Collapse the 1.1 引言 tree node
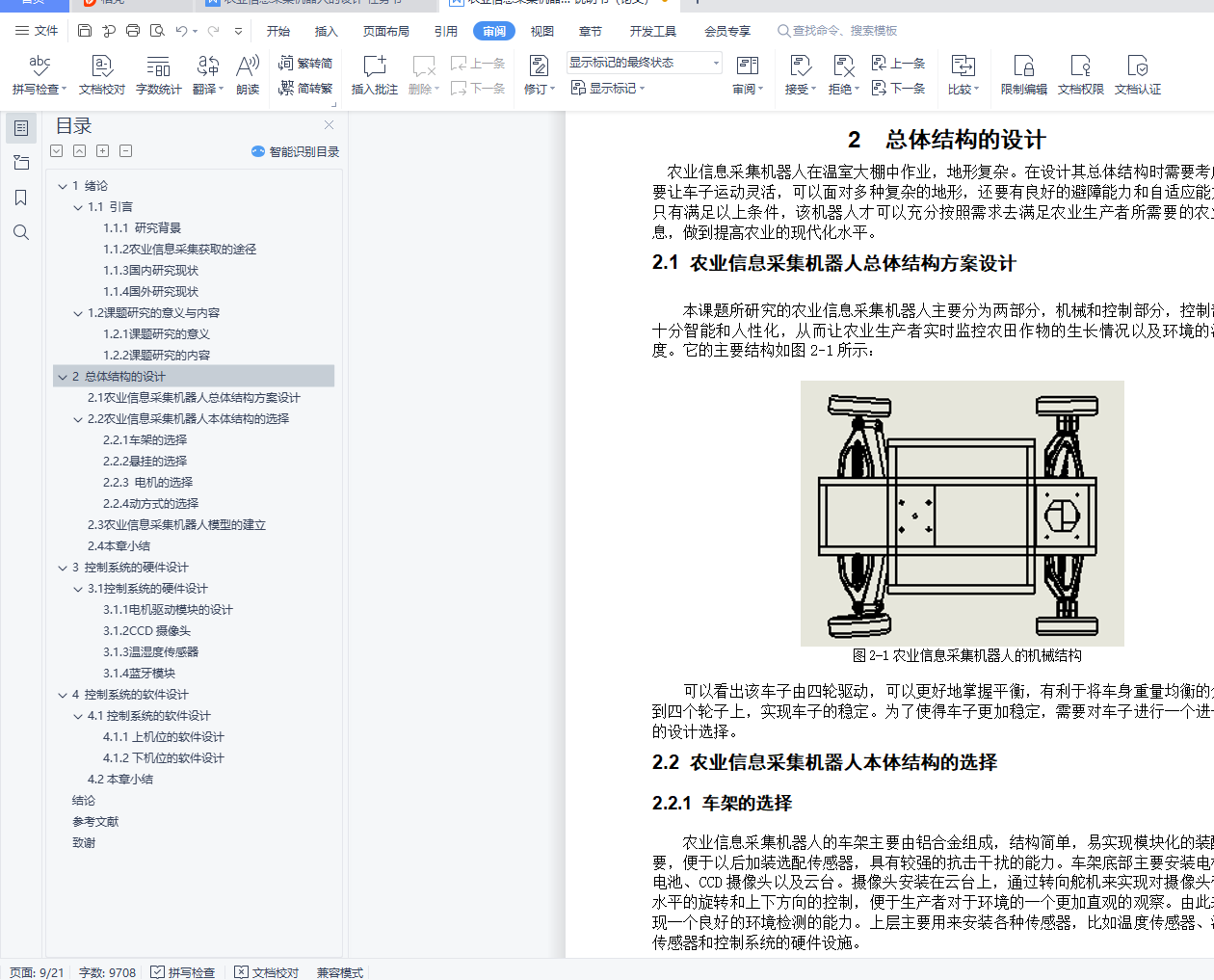The image size is (1214, 980). (78, 207)
